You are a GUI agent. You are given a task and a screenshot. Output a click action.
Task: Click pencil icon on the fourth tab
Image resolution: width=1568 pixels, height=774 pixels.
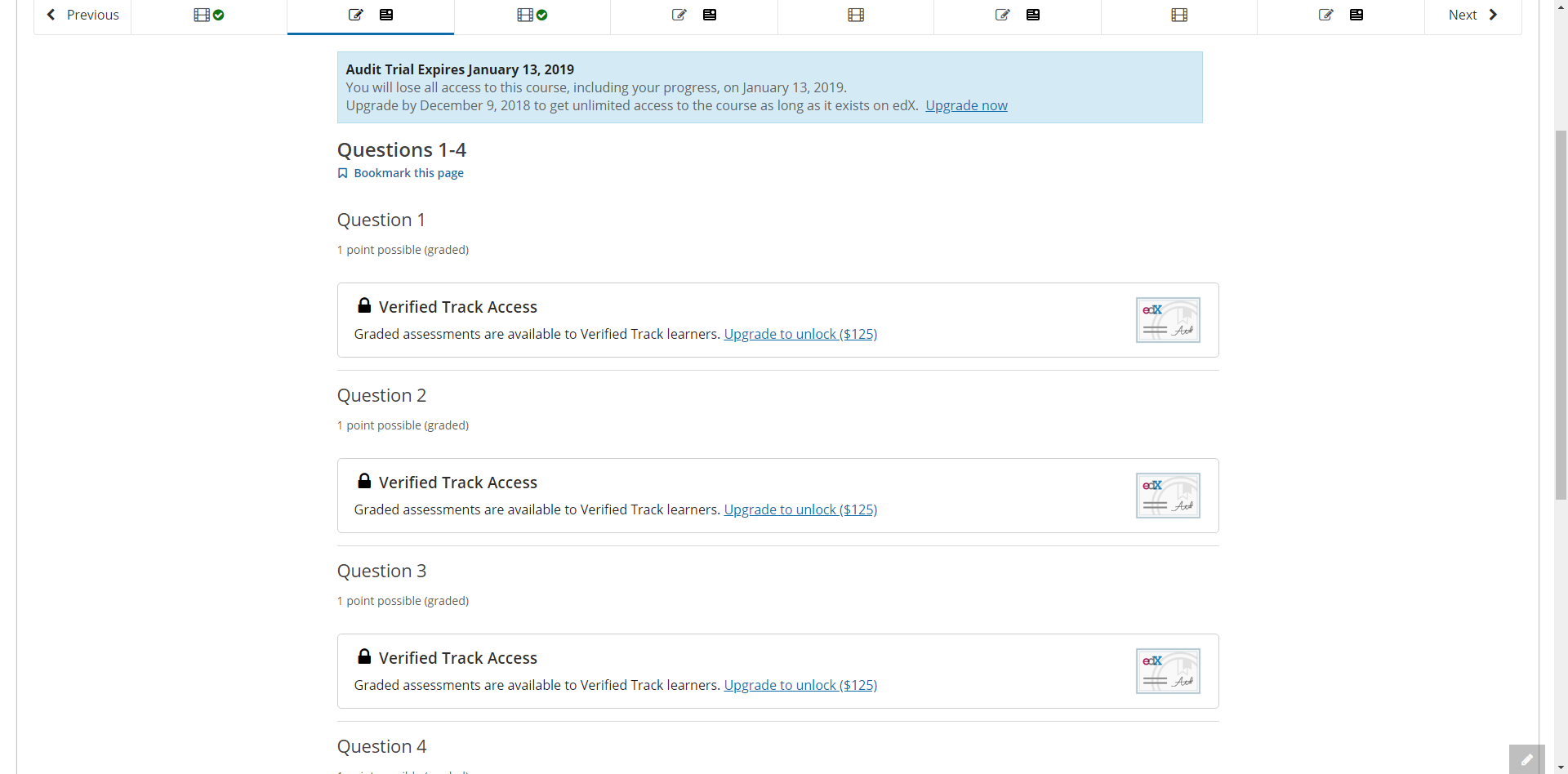coord(679,15)
